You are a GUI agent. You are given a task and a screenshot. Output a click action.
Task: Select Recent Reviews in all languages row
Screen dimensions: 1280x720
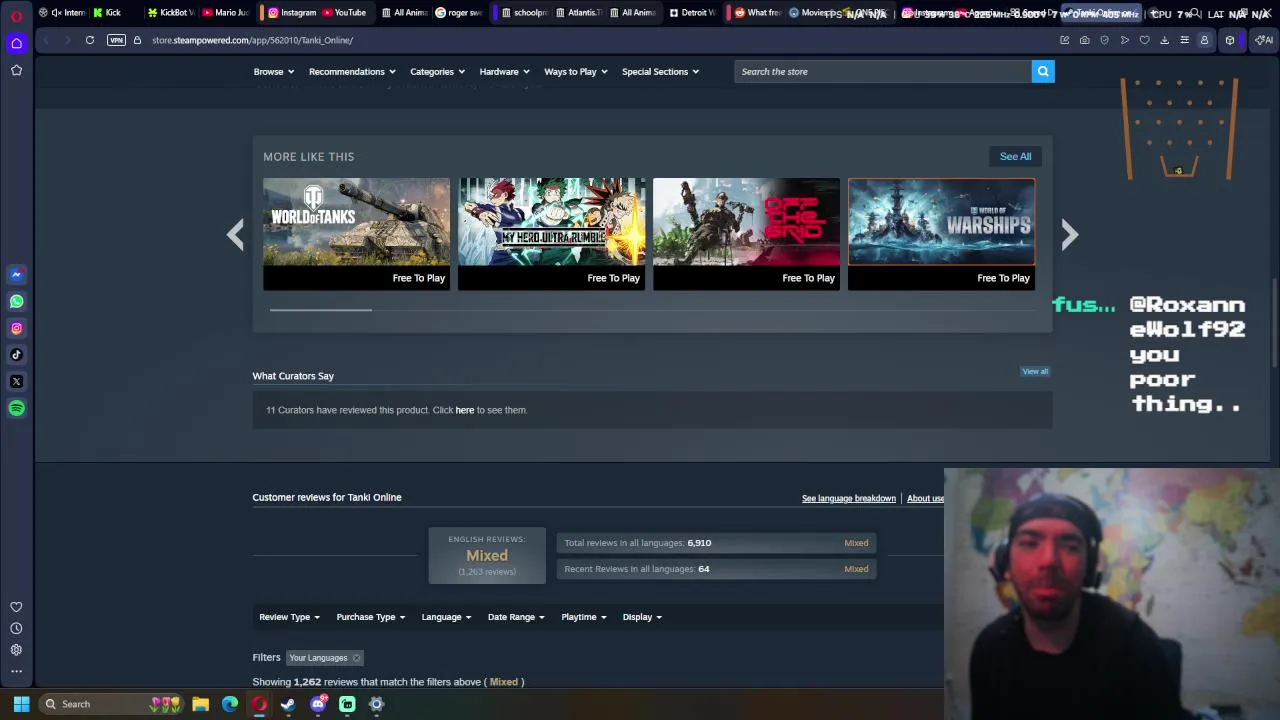click(716, 569)
